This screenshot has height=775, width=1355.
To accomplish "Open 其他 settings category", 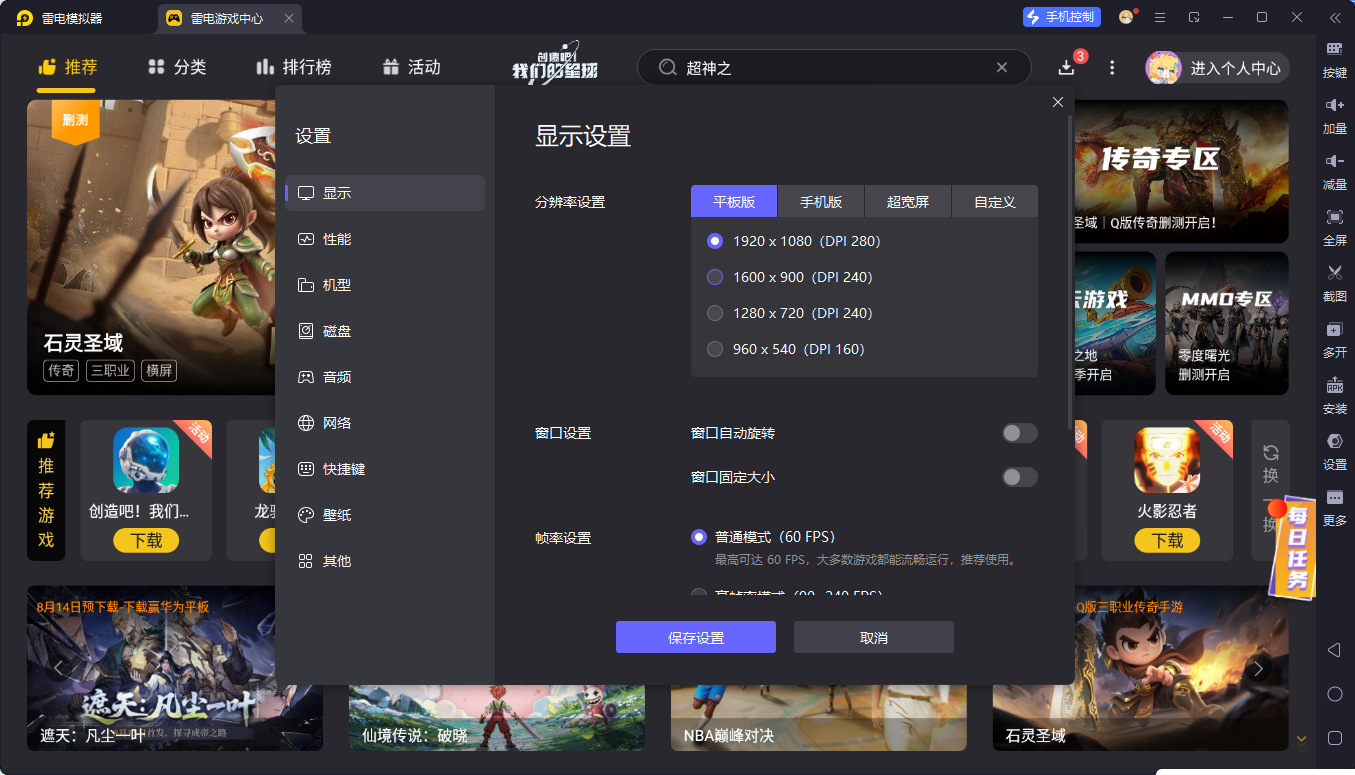I will click(x=385, y=561).
